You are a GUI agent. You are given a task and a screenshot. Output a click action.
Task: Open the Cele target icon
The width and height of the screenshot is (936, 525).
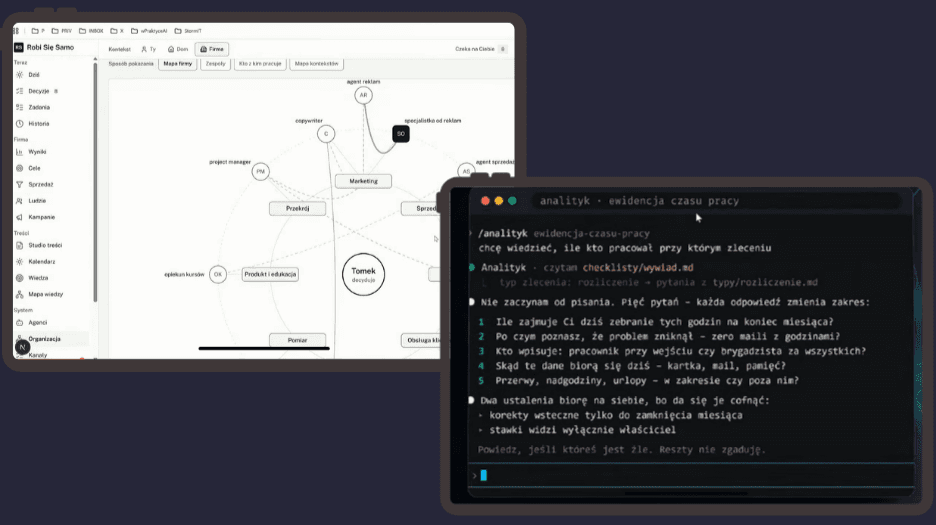[20, 168]
